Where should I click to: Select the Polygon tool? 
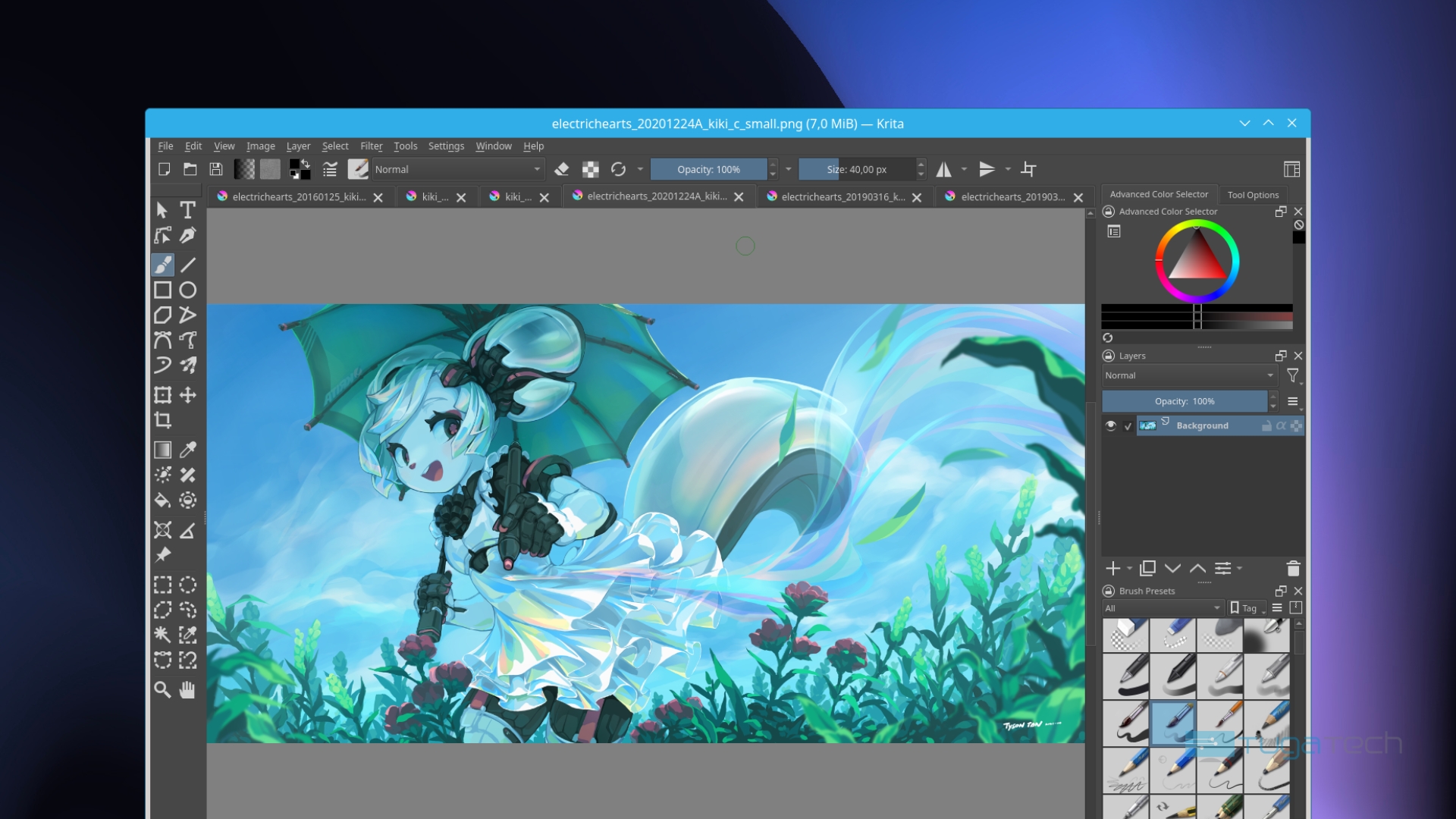pos(162,315)
